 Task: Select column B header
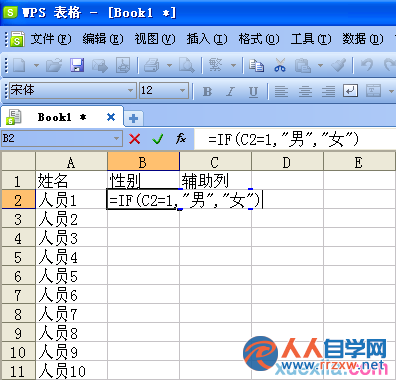143,162
